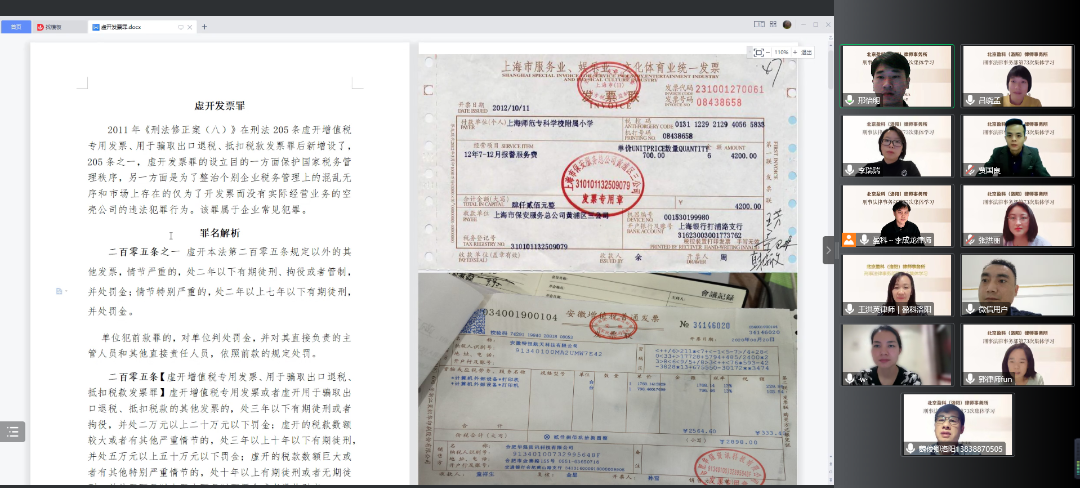Click invoice number 08438658 on Shanghai invoice

[x=718, y=102]
